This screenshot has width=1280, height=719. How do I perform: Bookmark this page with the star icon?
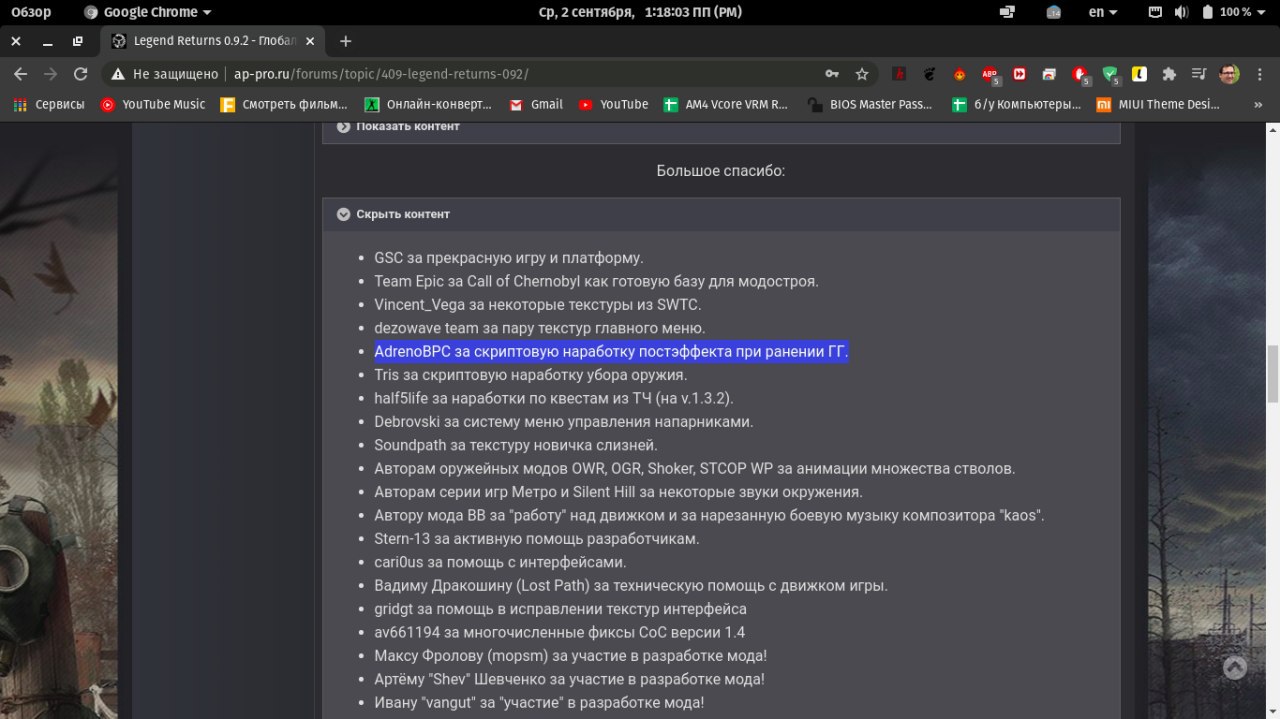pos(862,74)
